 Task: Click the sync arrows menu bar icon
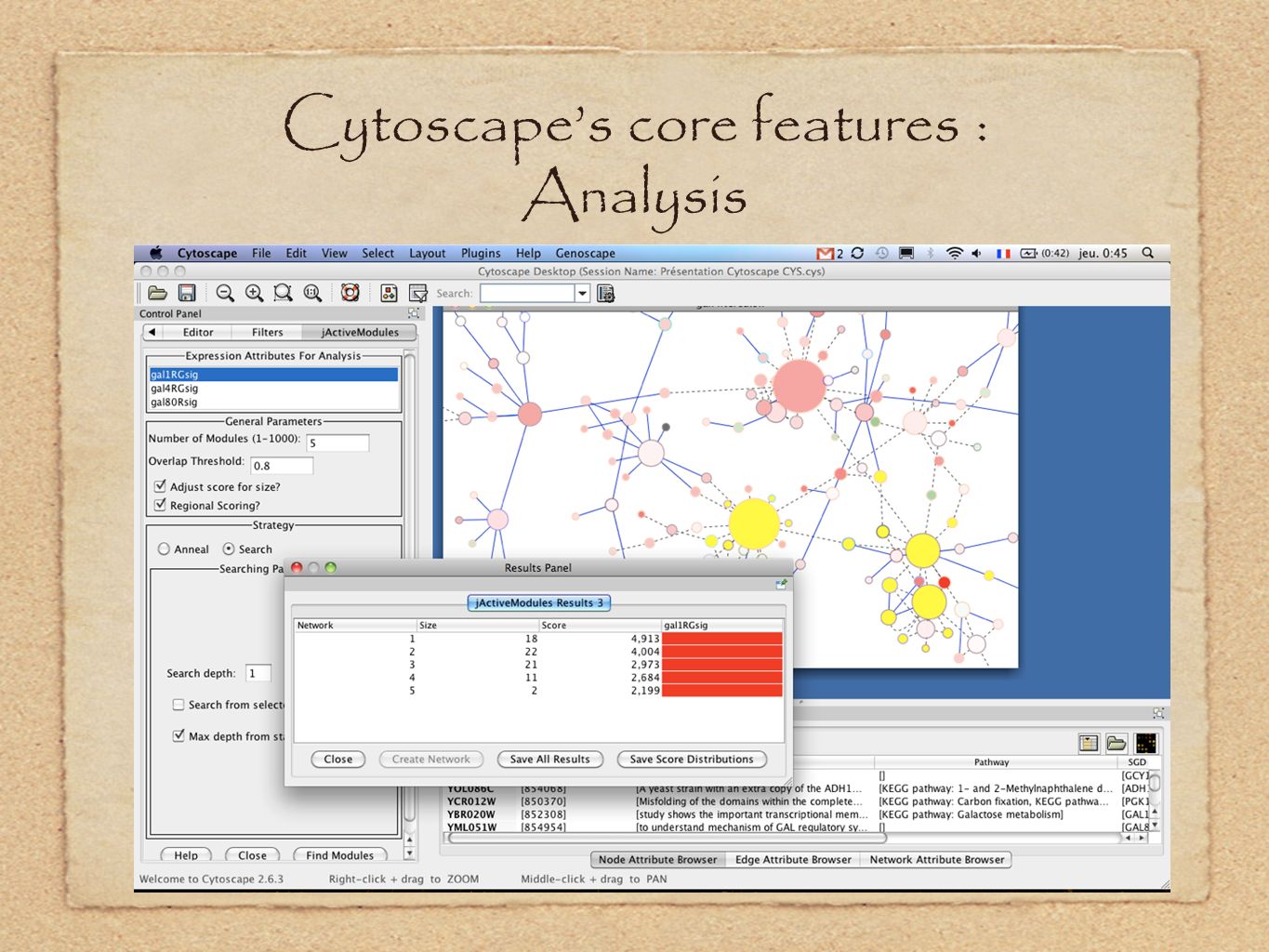pos(857,253)
